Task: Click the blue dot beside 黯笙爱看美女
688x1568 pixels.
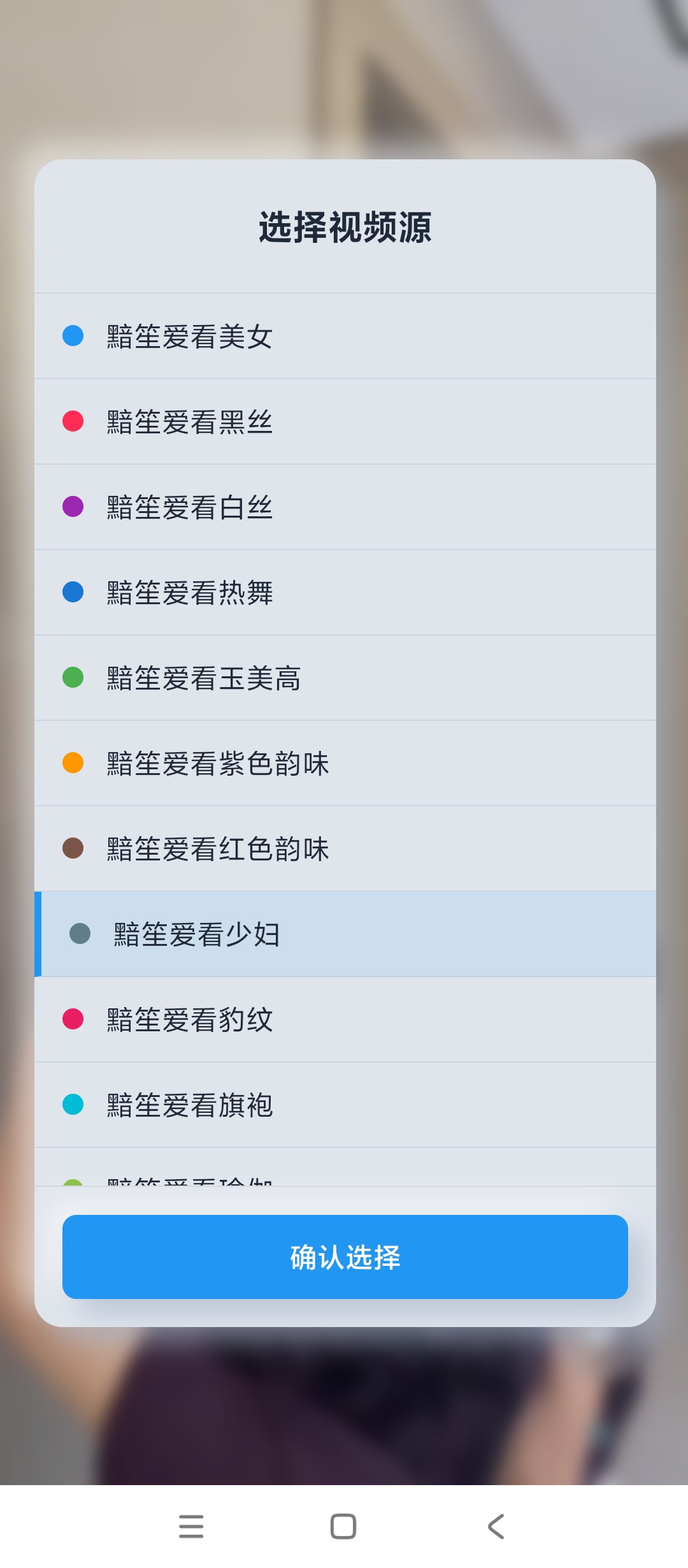Action: tap(73, 336)
